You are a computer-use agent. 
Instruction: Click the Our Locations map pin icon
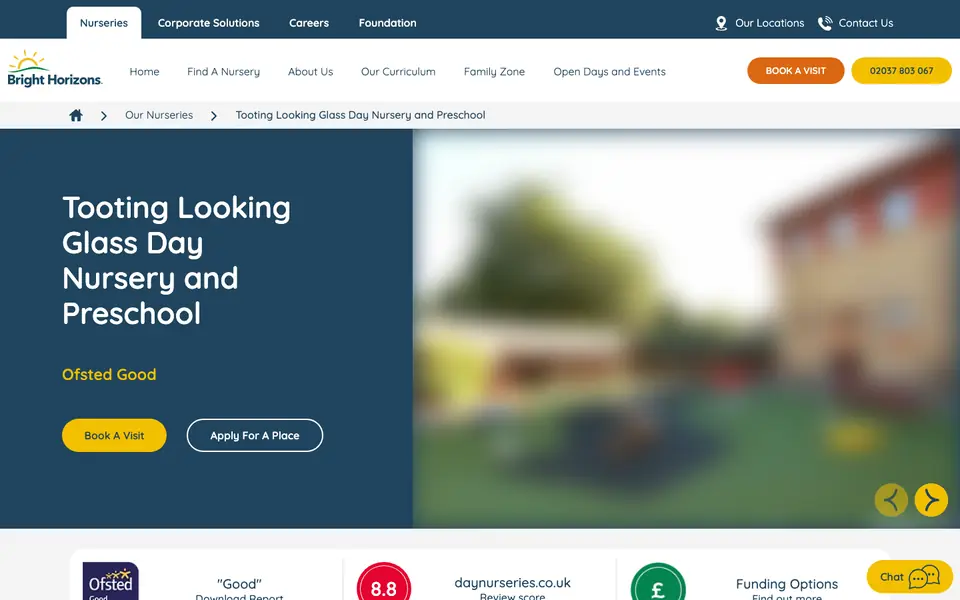click(721, 23)
